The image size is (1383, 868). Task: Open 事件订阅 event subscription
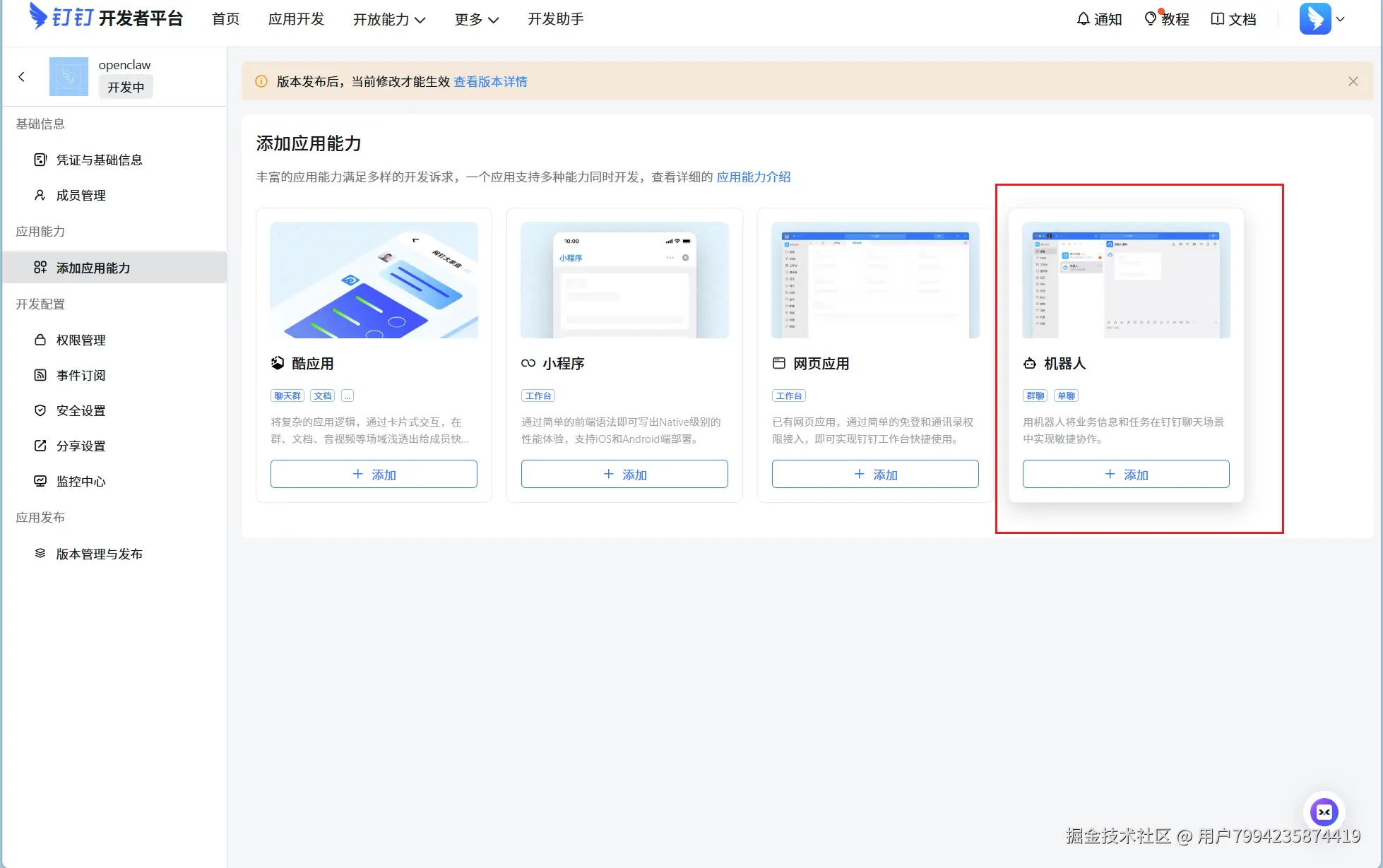coord(80,375)
